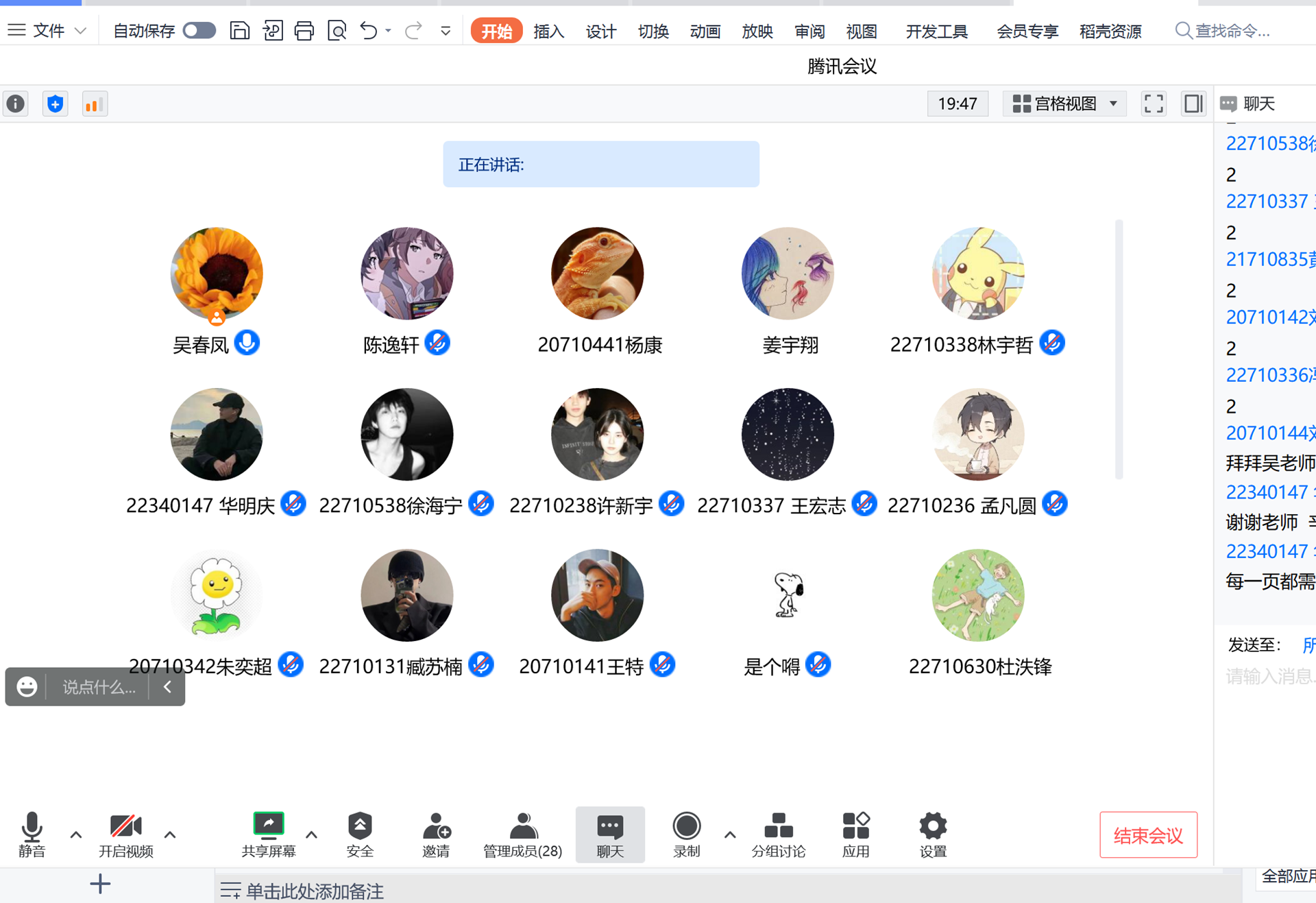The height and width of the screenshot is (903, 1316).
Task: Open the Security (安全) shield icon
Action: (359, 827)
